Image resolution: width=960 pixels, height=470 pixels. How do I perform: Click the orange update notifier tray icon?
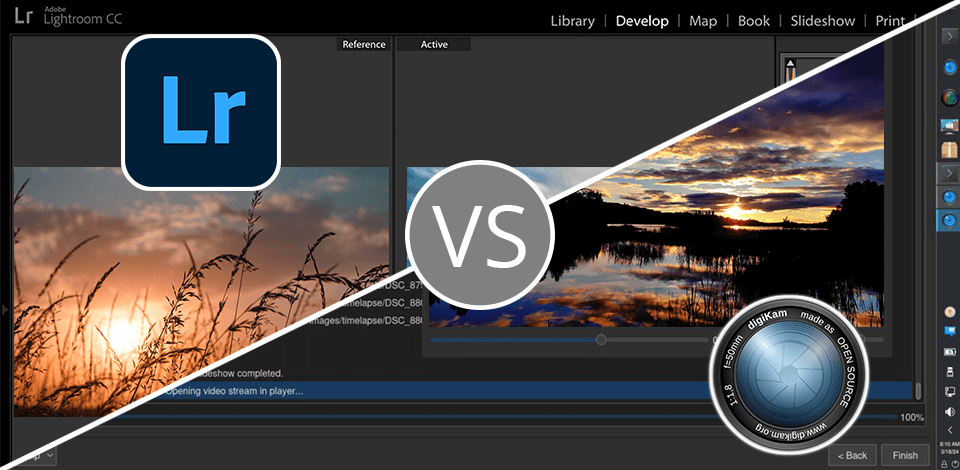[x=950, y=311]
